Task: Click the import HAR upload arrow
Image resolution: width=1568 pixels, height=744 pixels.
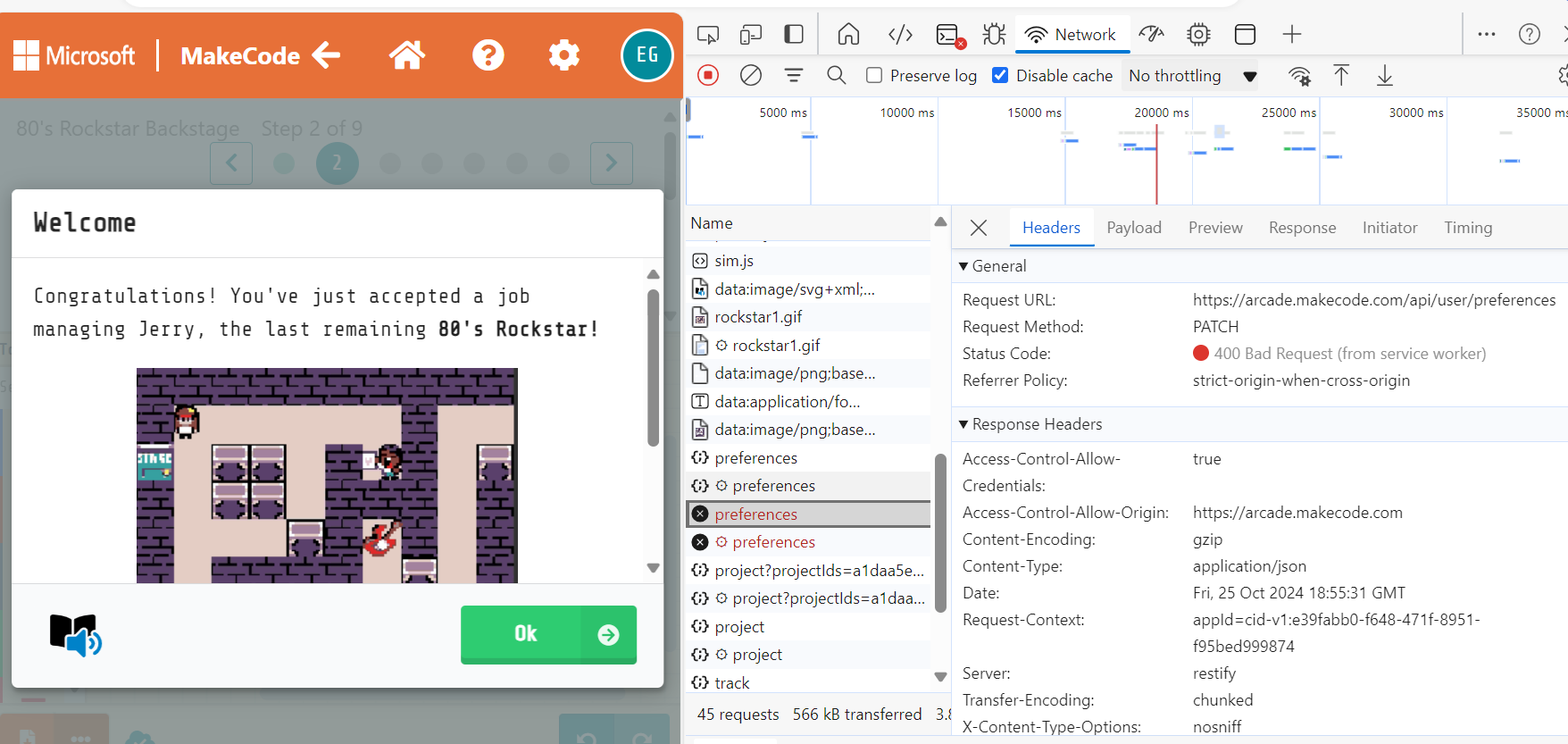Action: (1341, 76)
